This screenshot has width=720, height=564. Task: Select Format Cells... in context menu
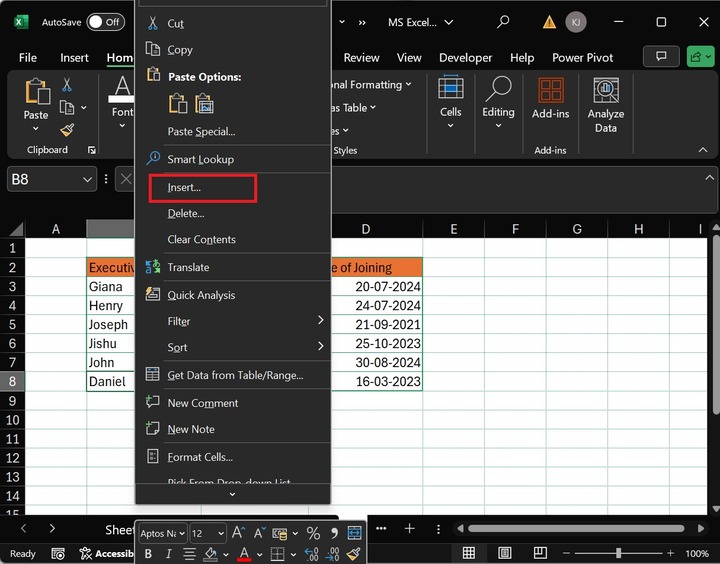(200, 457)
